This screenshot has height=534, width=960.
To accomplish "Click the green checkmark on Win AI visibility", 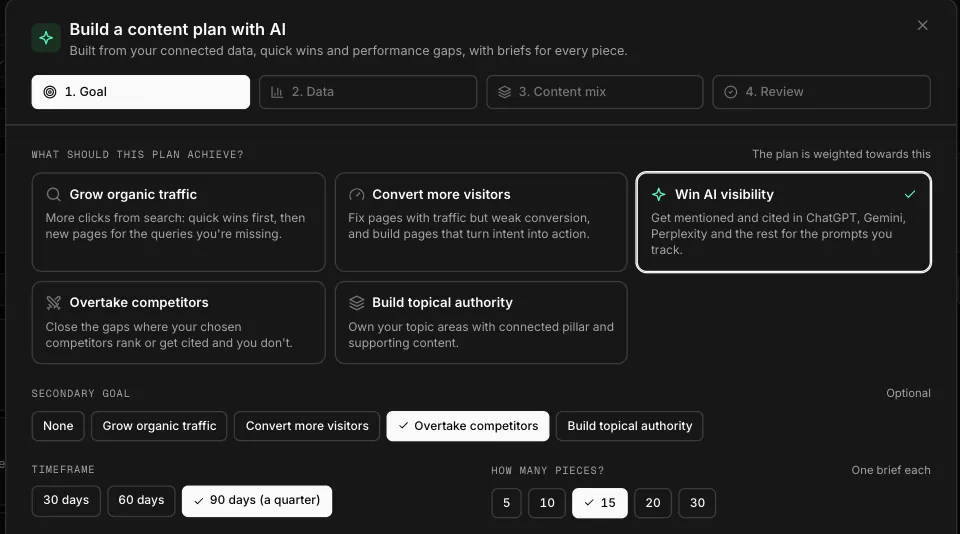I will [910, 194].
